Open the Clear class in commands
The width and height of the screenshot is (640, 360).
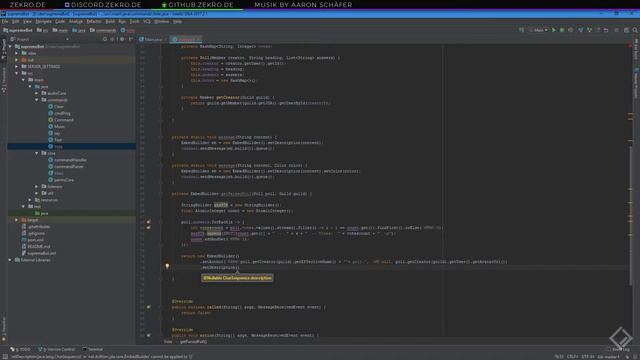56,107
